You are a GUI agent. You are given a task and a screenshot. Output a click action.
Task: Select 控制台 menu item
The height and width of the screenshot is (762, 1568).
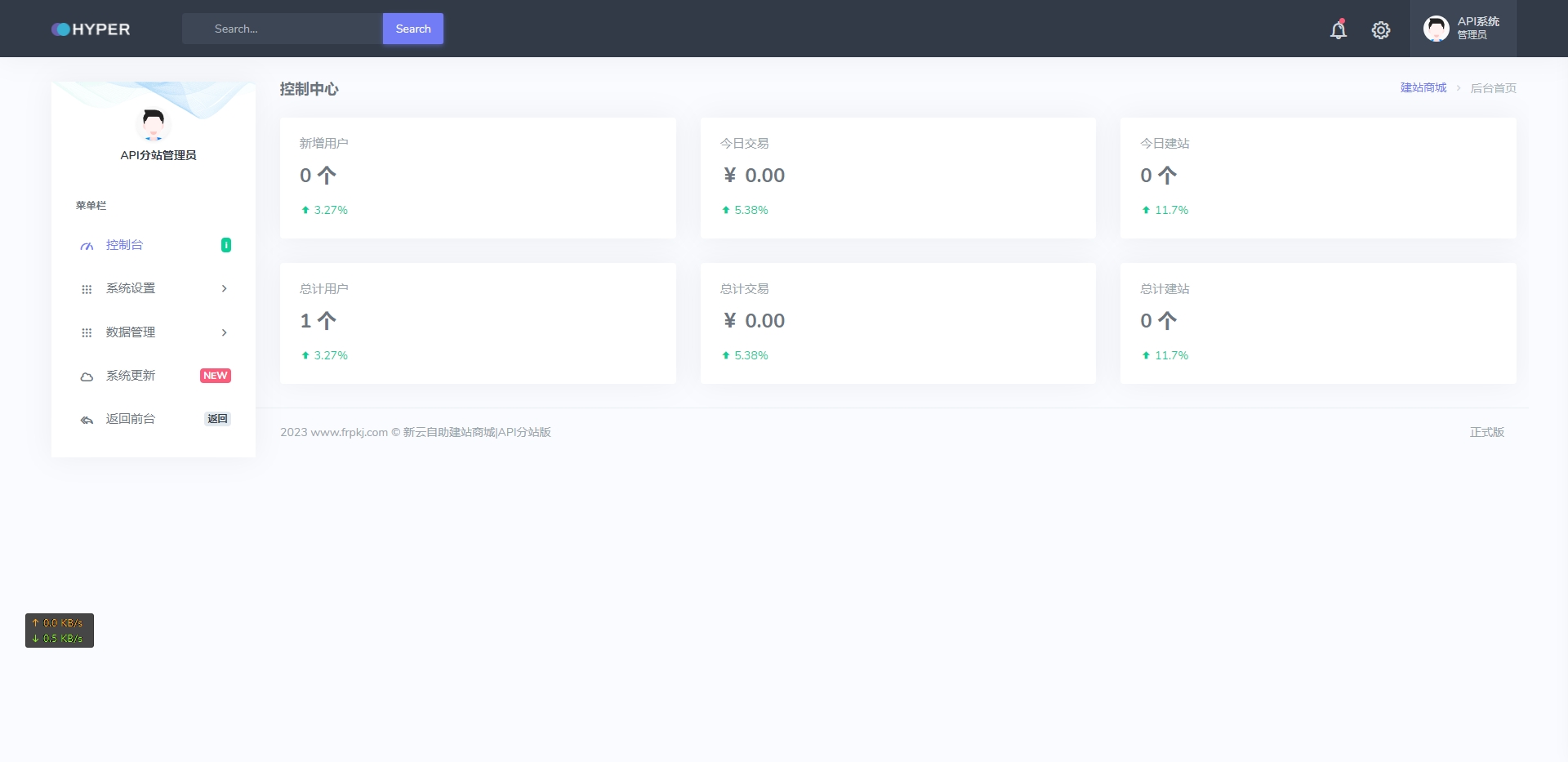tap(154, 245)
